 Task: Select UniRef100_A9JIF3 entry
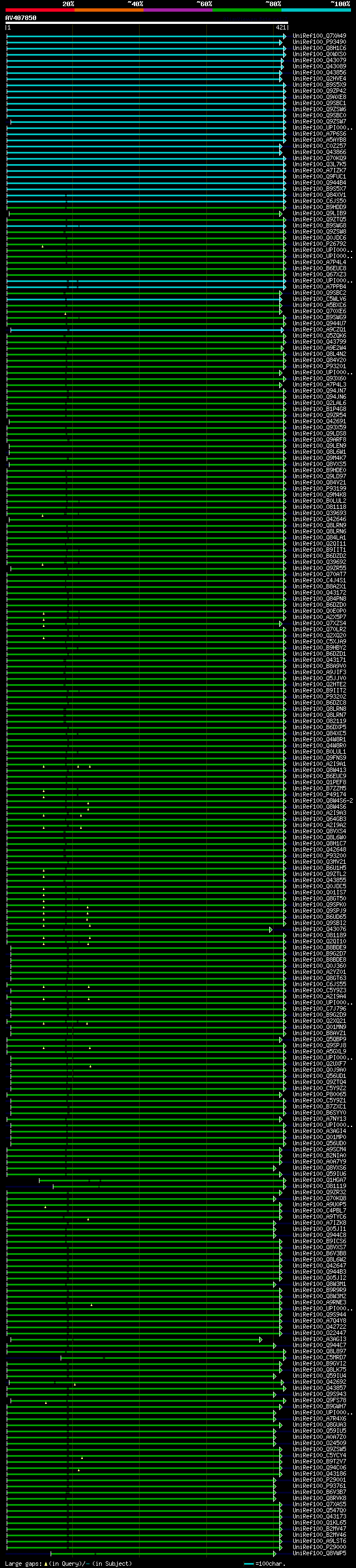319,672
